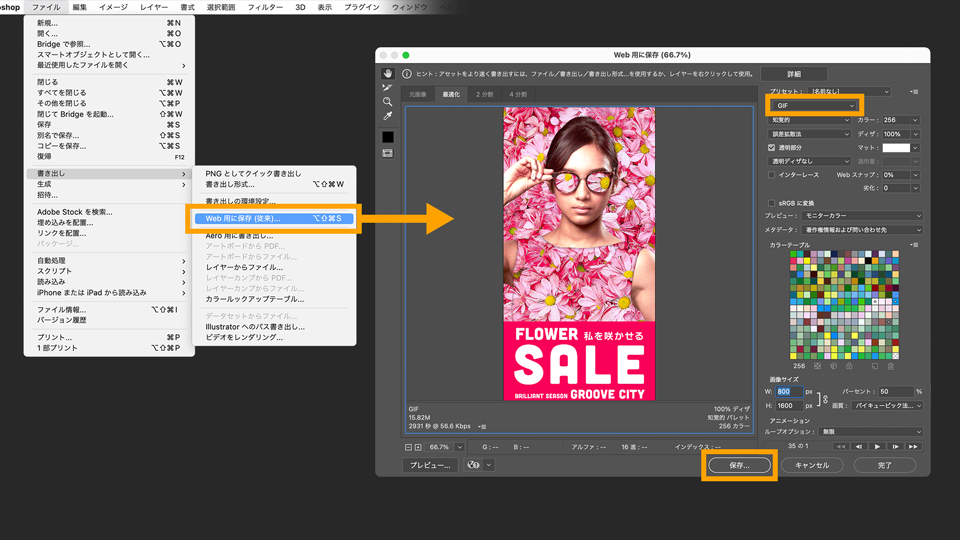Switch to the 2 分割 tab
Screen dimensions: 960x540
[484, 94]
